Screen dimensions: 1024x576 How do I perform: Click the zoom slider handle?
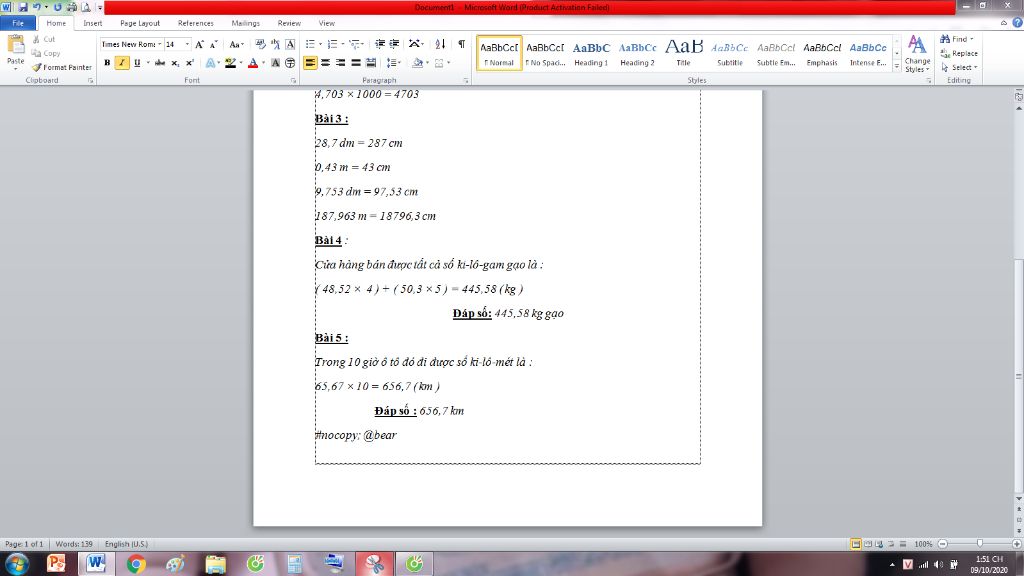tap(980, 543)
